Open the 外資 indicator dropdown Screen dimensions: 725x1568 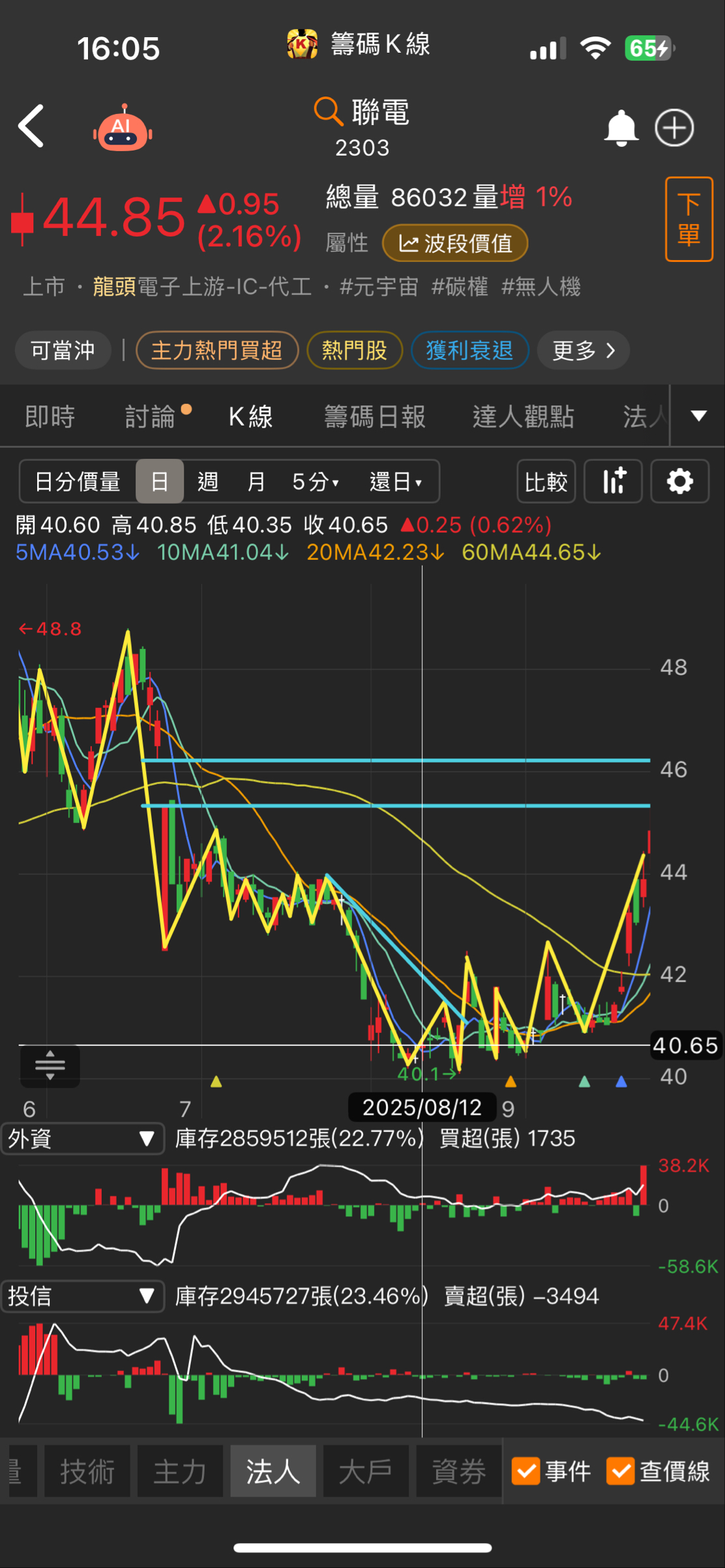pyautogui.click(x=82, y=1139)
